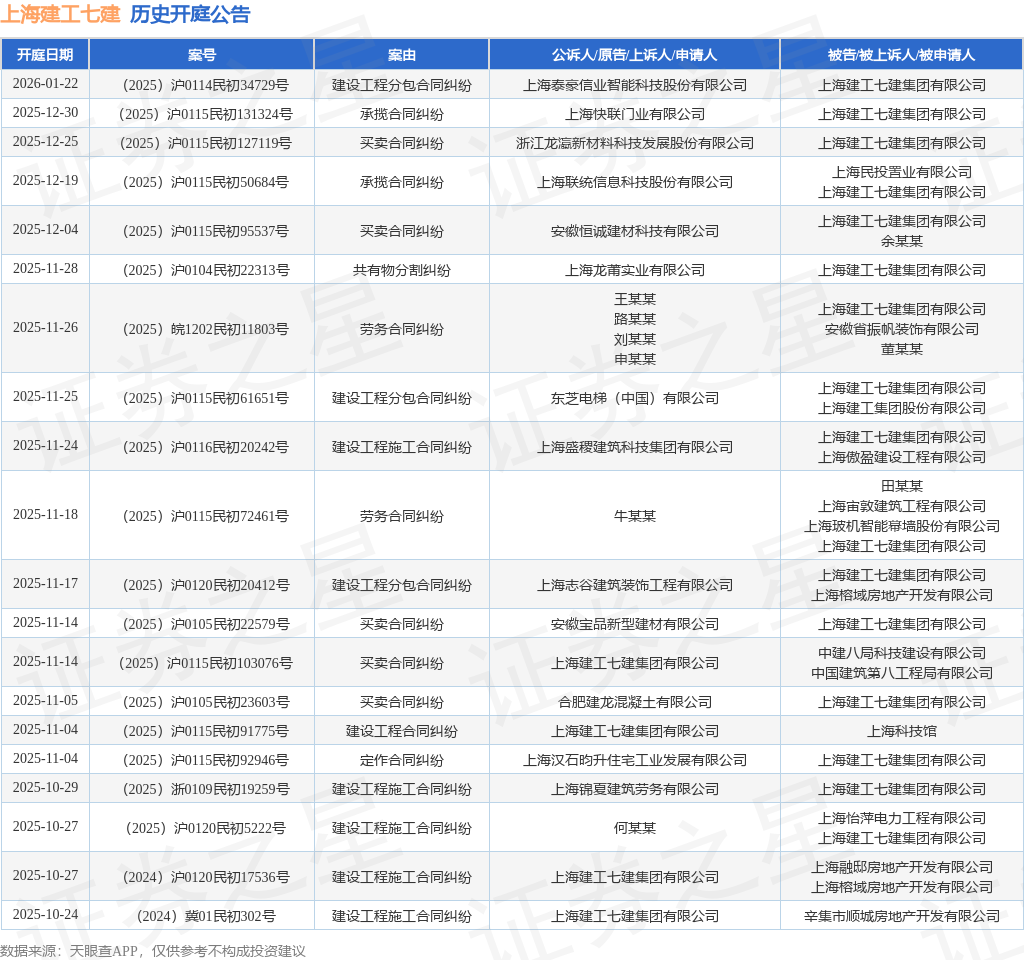Click date 2025-12-25
The height and width of the screenshot is (960, 1024).
coord(45,142)
